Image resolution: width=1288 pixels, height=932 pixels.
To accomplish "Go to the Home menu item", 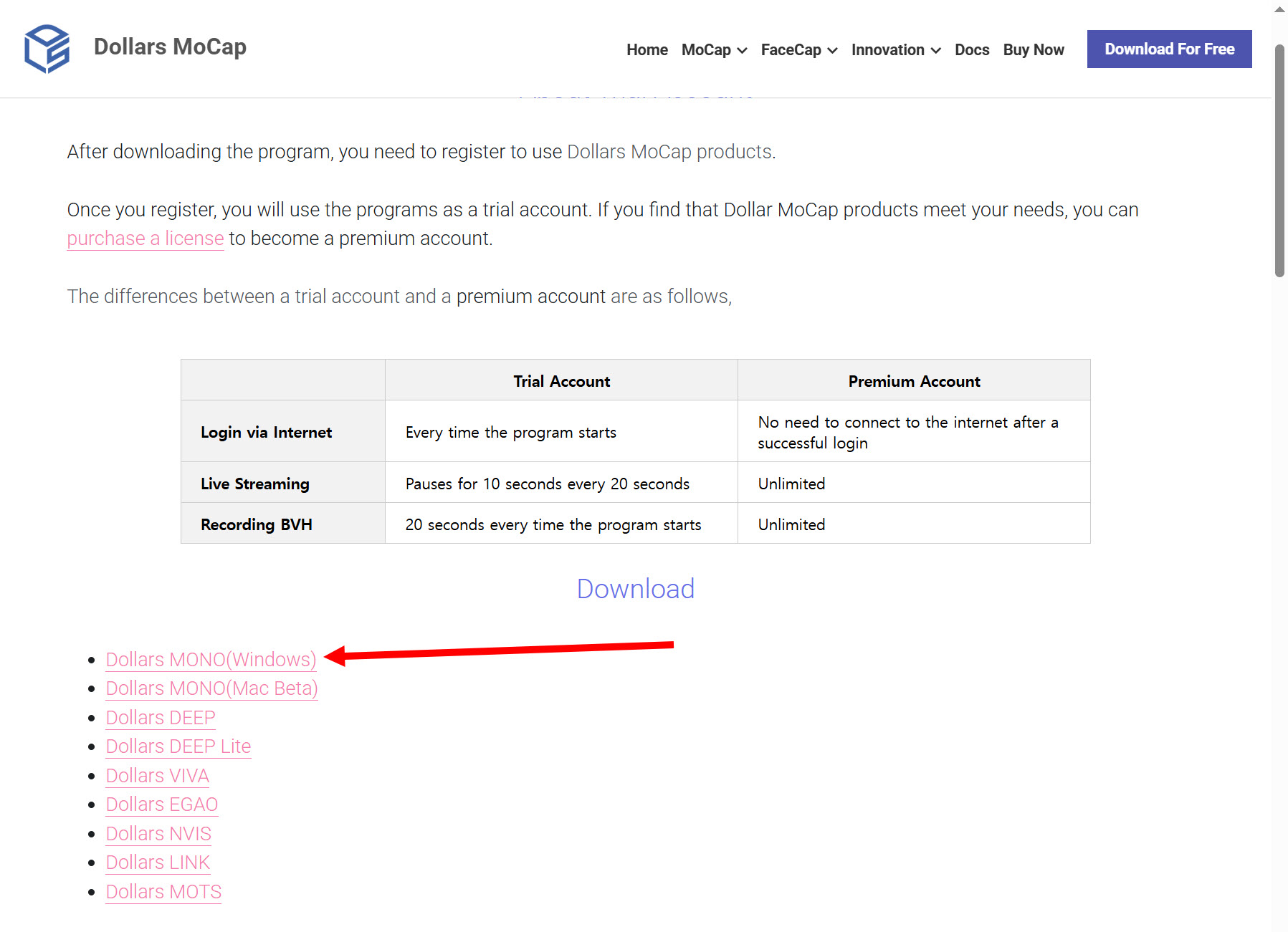I will [x=647, y=49].
